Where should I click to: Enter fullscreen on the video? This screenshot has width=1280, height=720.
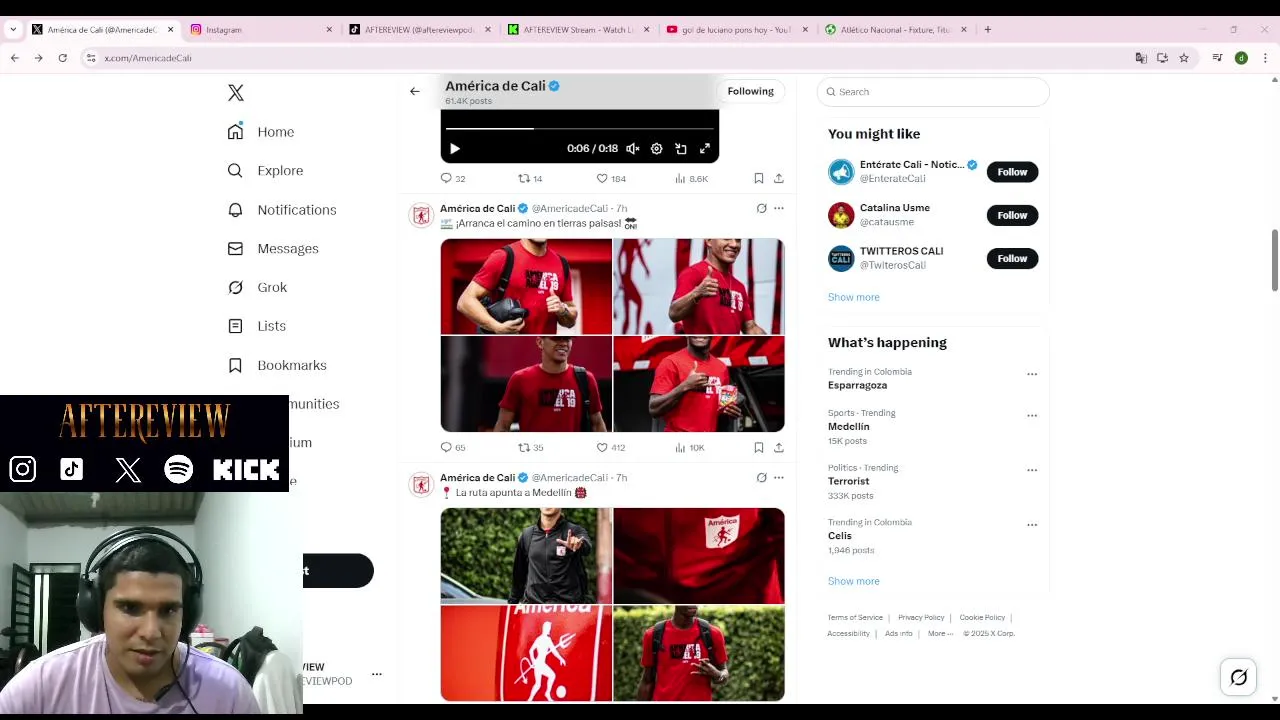[705, 149]
